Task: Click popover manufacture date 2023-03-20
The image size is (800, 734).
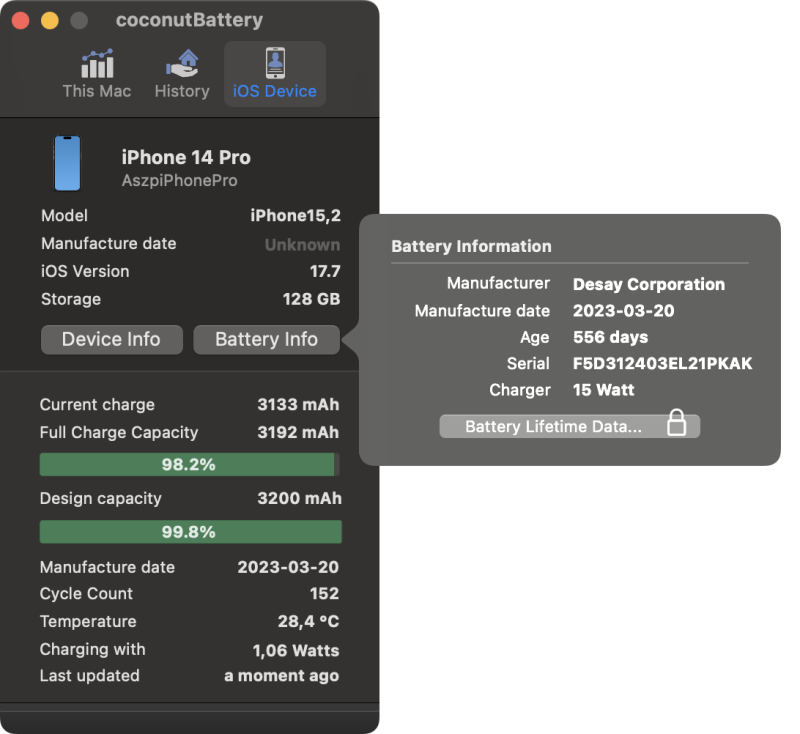Action: coord(623,311)
